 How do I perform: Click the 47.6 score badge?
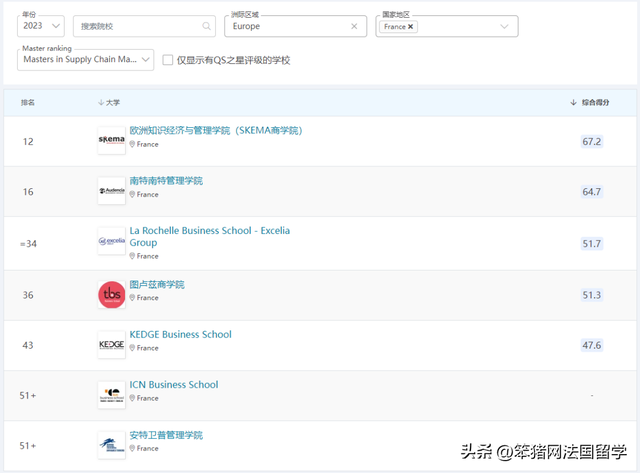[592, 345]
